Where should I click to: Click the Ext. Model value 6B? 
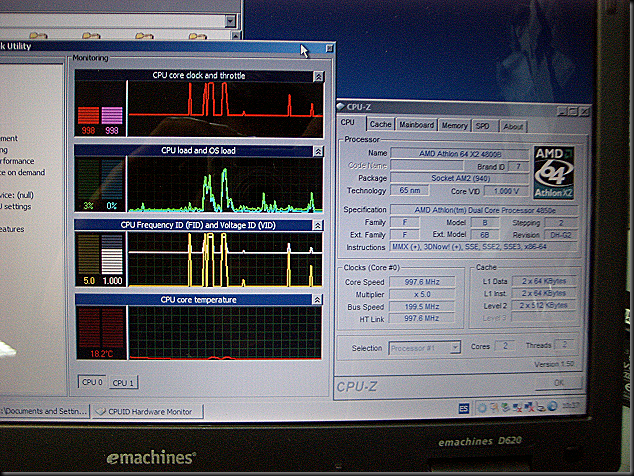tap(484, 235)
